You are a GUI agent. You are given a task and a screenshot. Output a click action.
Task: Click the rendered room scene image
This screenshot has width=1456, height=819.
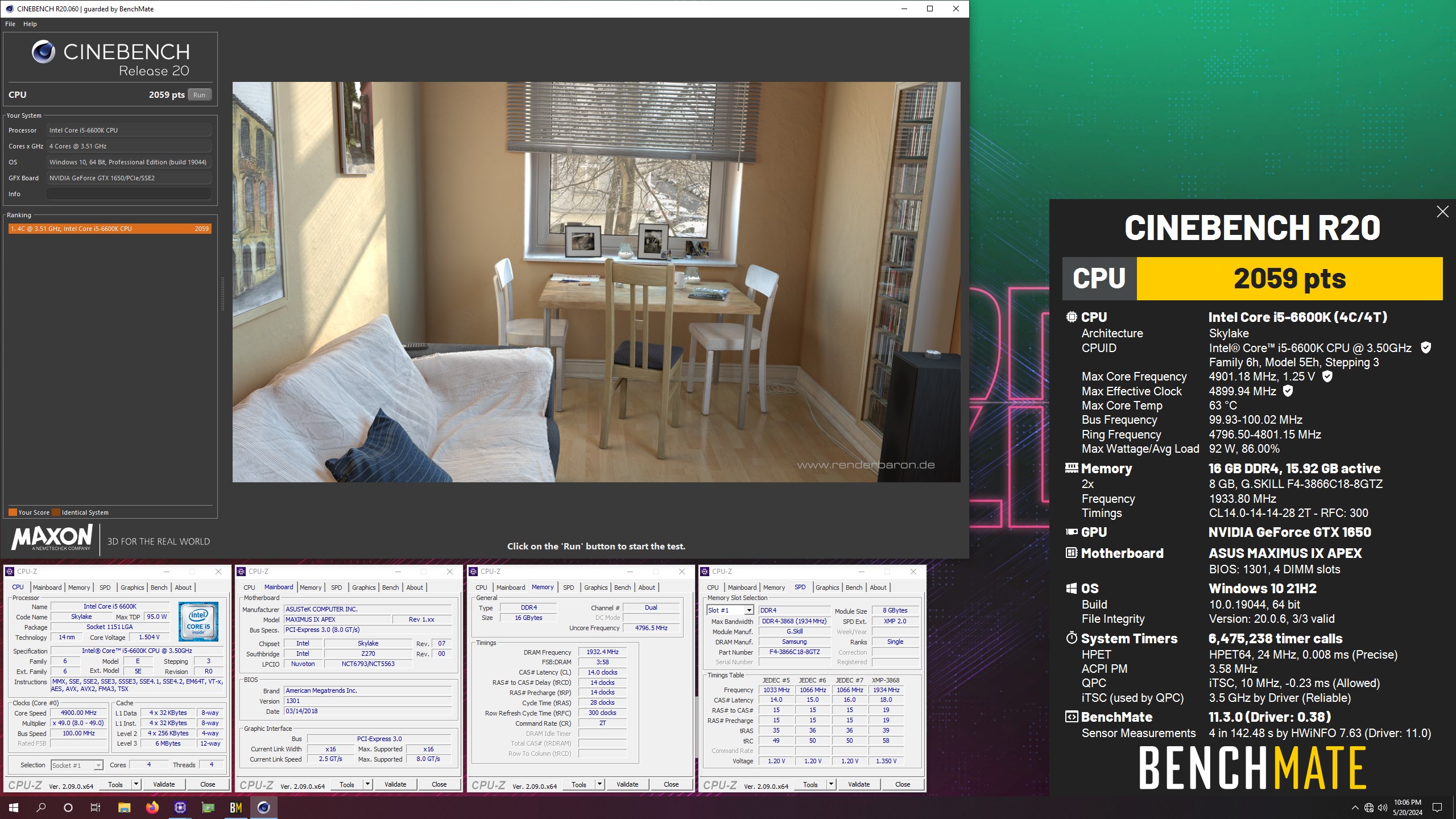pos(596,282)
